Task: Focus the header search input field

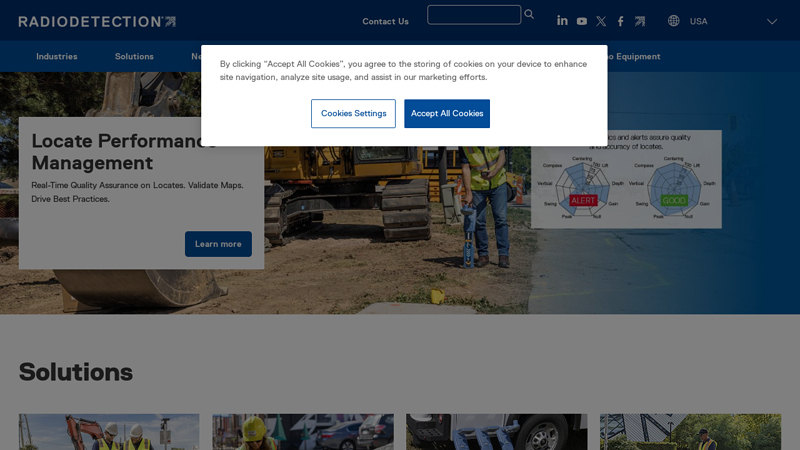Action: coord(473,15)
